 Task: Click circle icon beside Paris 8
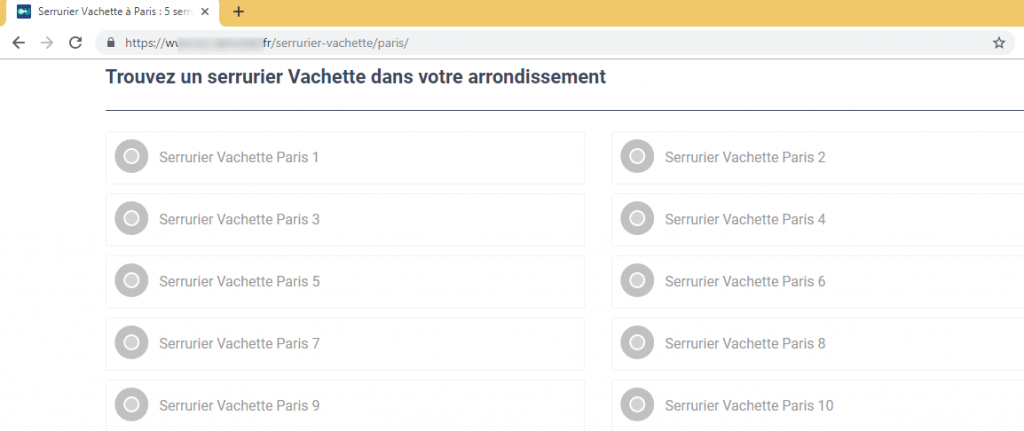pos(637,343)
